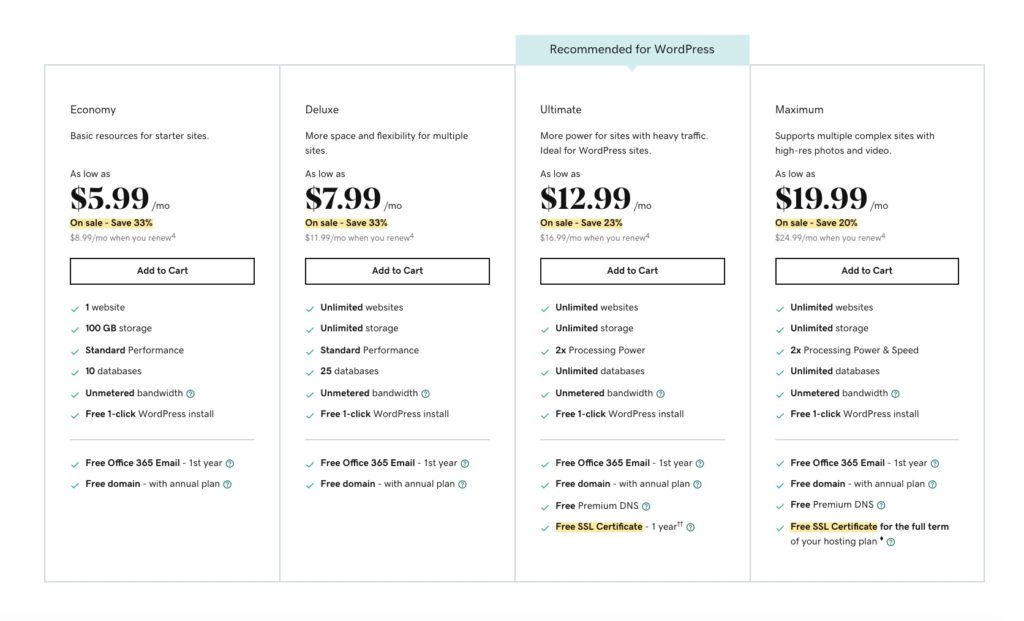Click help icon beside Economy Unmetered bandwidth

[190, 394]
